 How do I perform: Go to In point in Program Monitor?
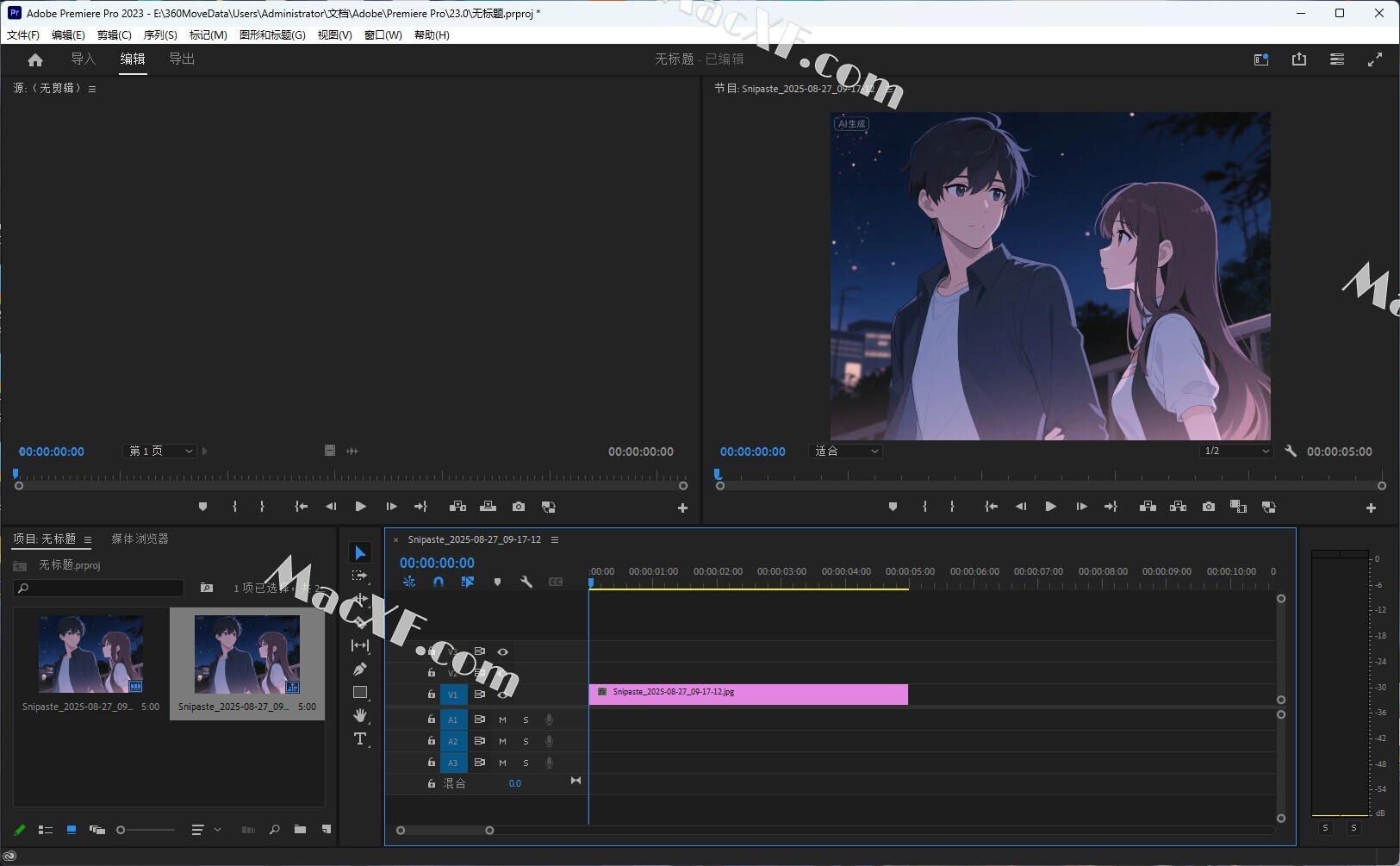[991, 507]
